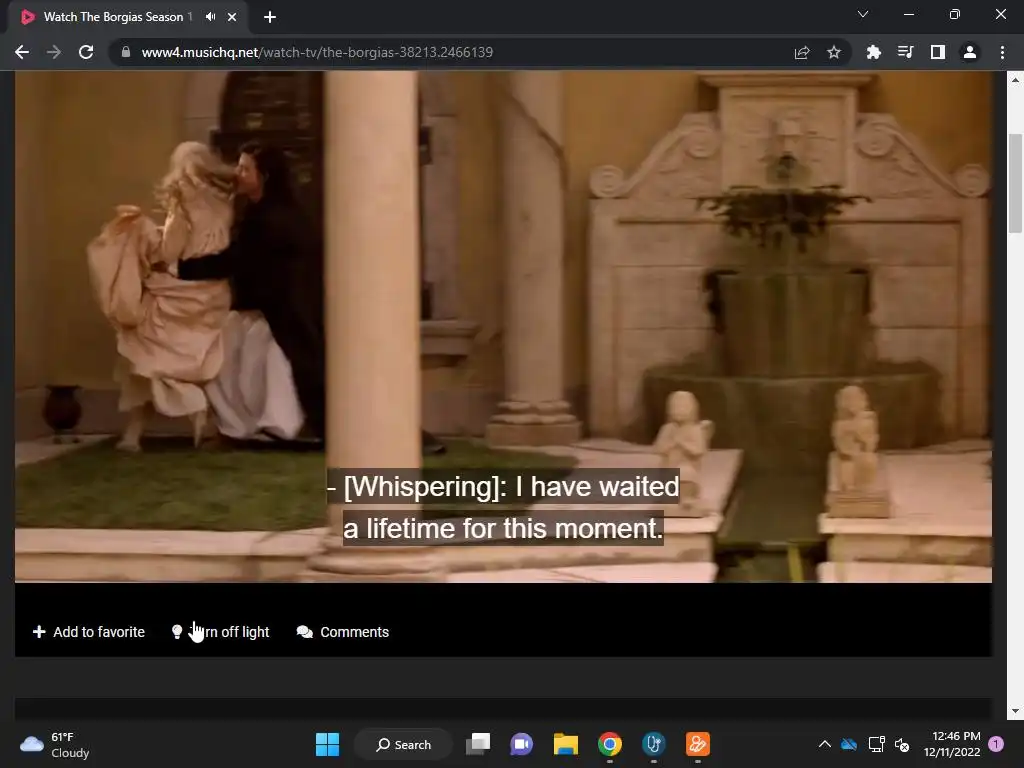Click the forward navigation arrow
This screenshot has width=1024, height=768.
tap(54, 52)
